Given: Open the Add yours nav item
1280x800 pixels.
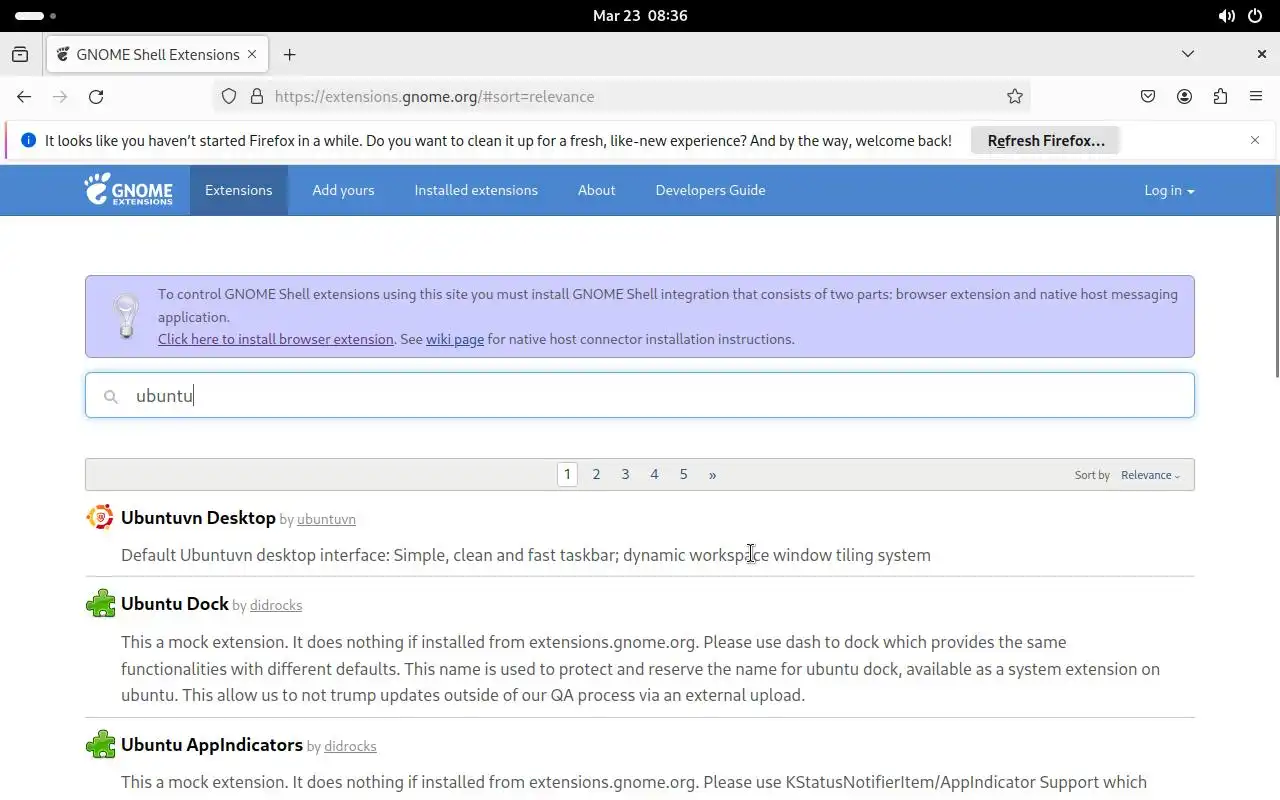Looking at the screenshot, I should click(343, 190).
